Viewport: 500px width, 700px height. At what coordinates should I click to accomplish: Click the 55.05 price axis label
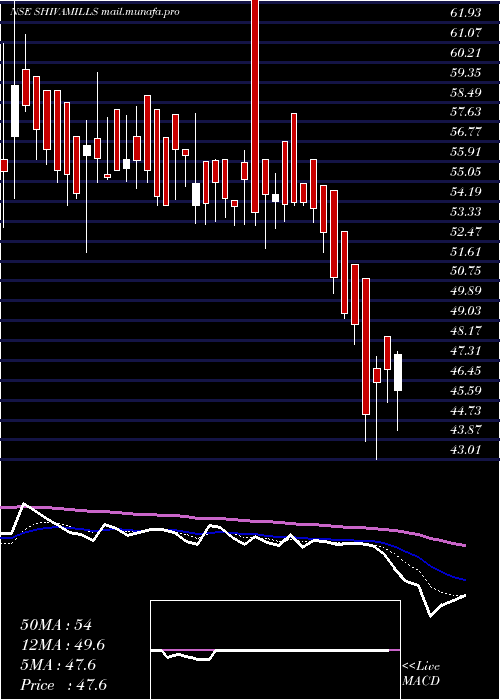(x=466, y=172)
